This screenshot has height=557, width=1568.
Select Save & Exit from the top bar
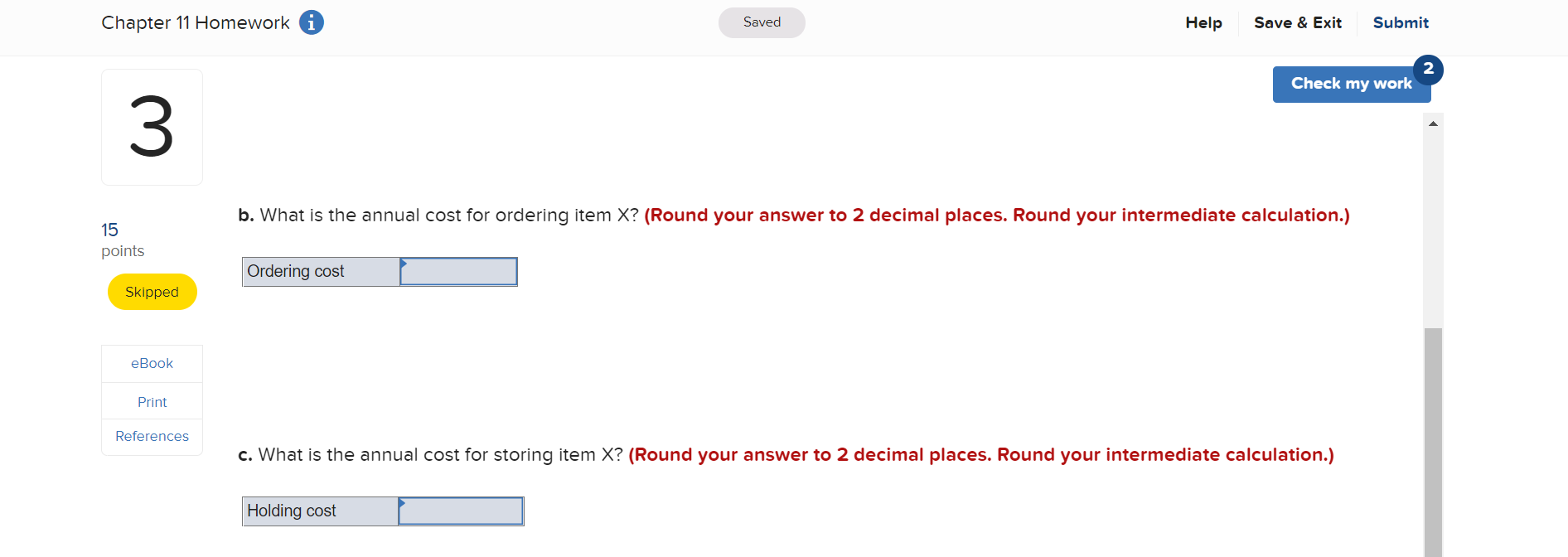coord(1298,22)
